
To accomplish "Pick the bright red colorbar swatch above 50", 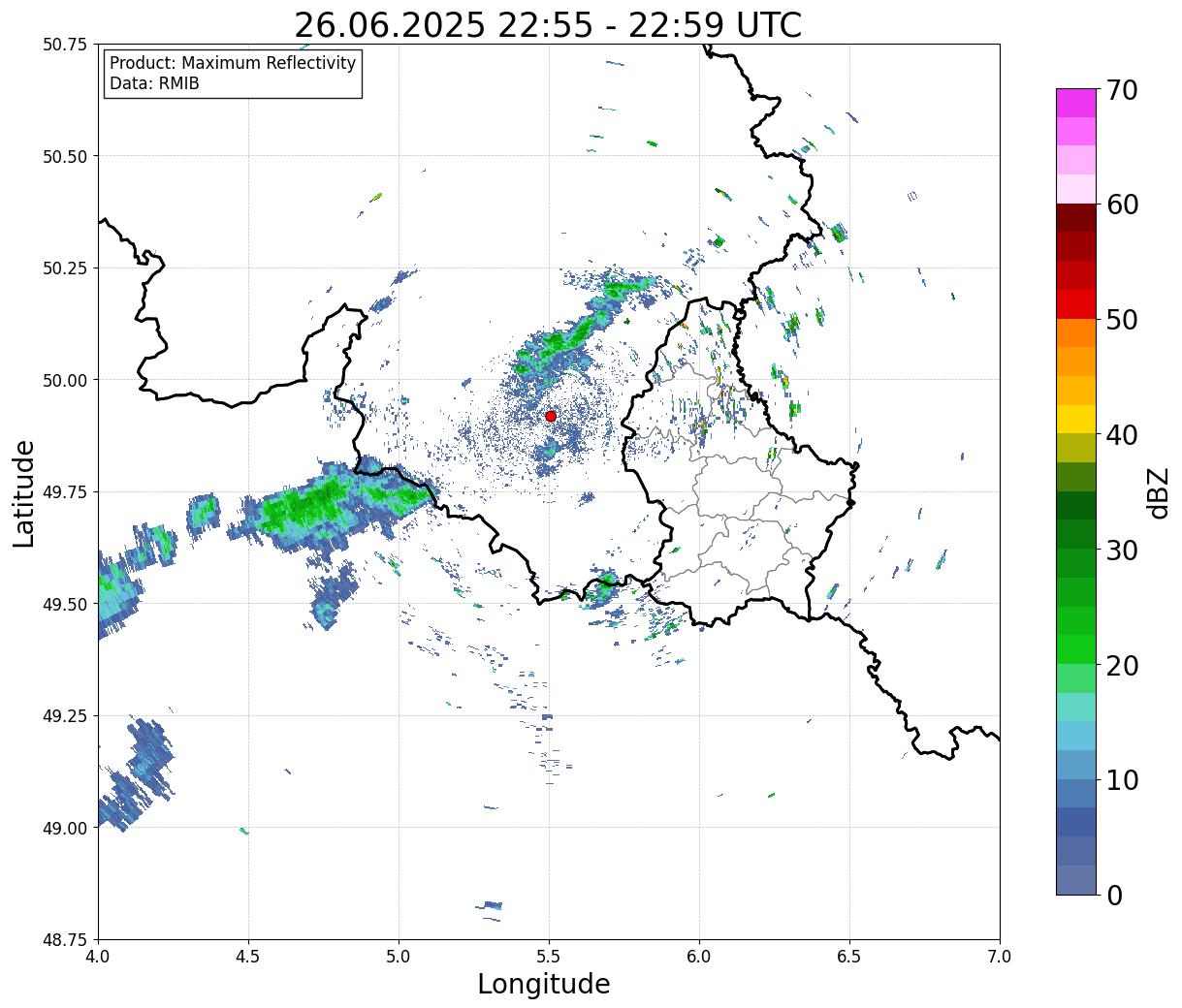I will point(1076,304).
